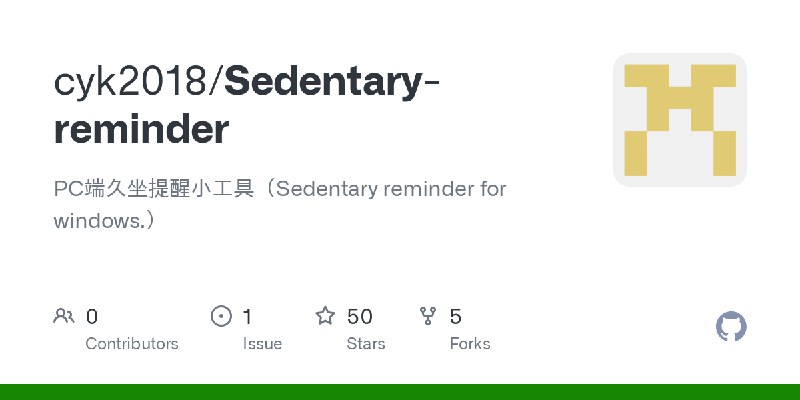
Task: Click the word 'reminder' in the title
Action: (x=141, y=130)
